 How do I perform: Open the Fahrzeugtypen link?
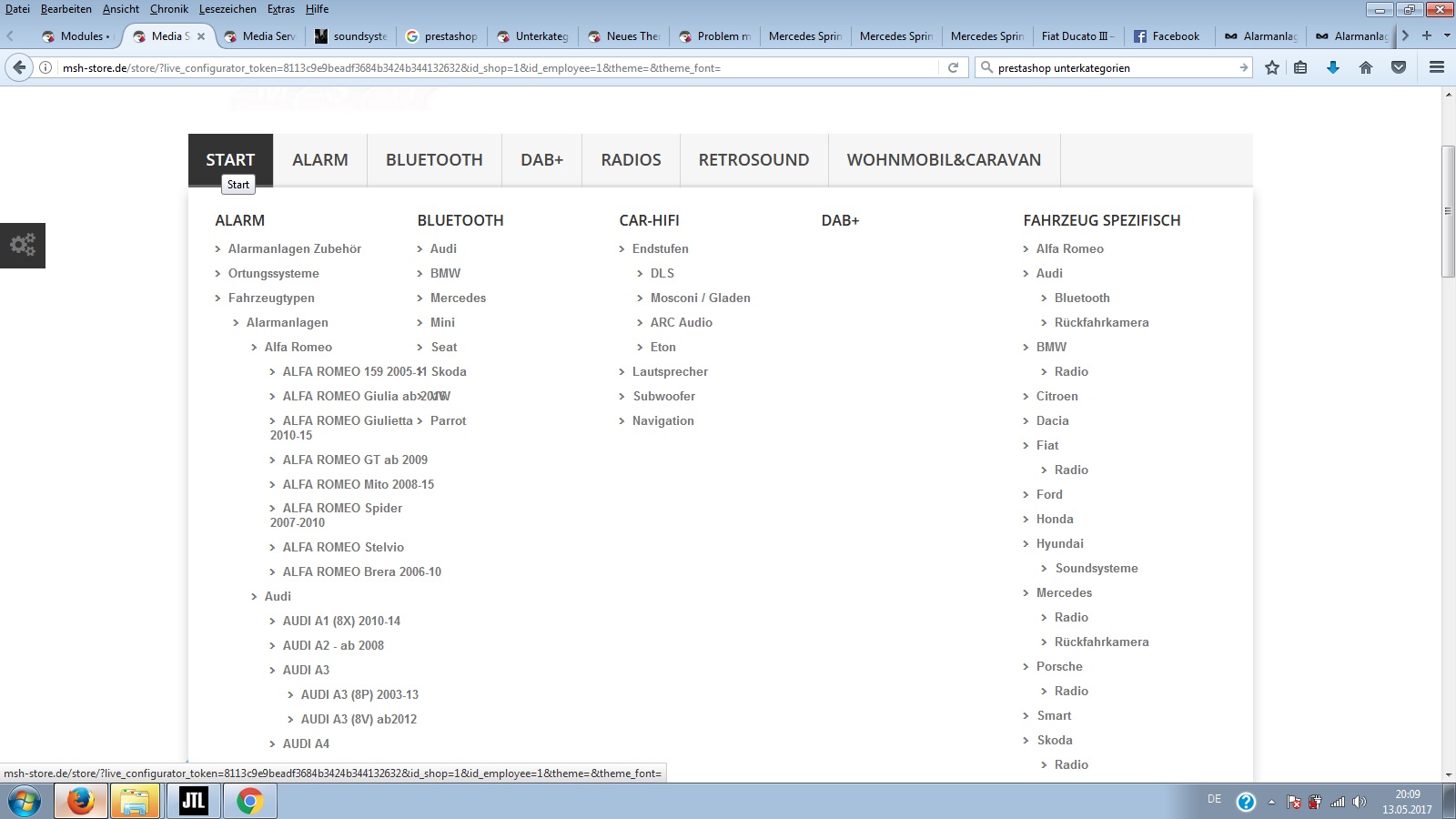271,298
